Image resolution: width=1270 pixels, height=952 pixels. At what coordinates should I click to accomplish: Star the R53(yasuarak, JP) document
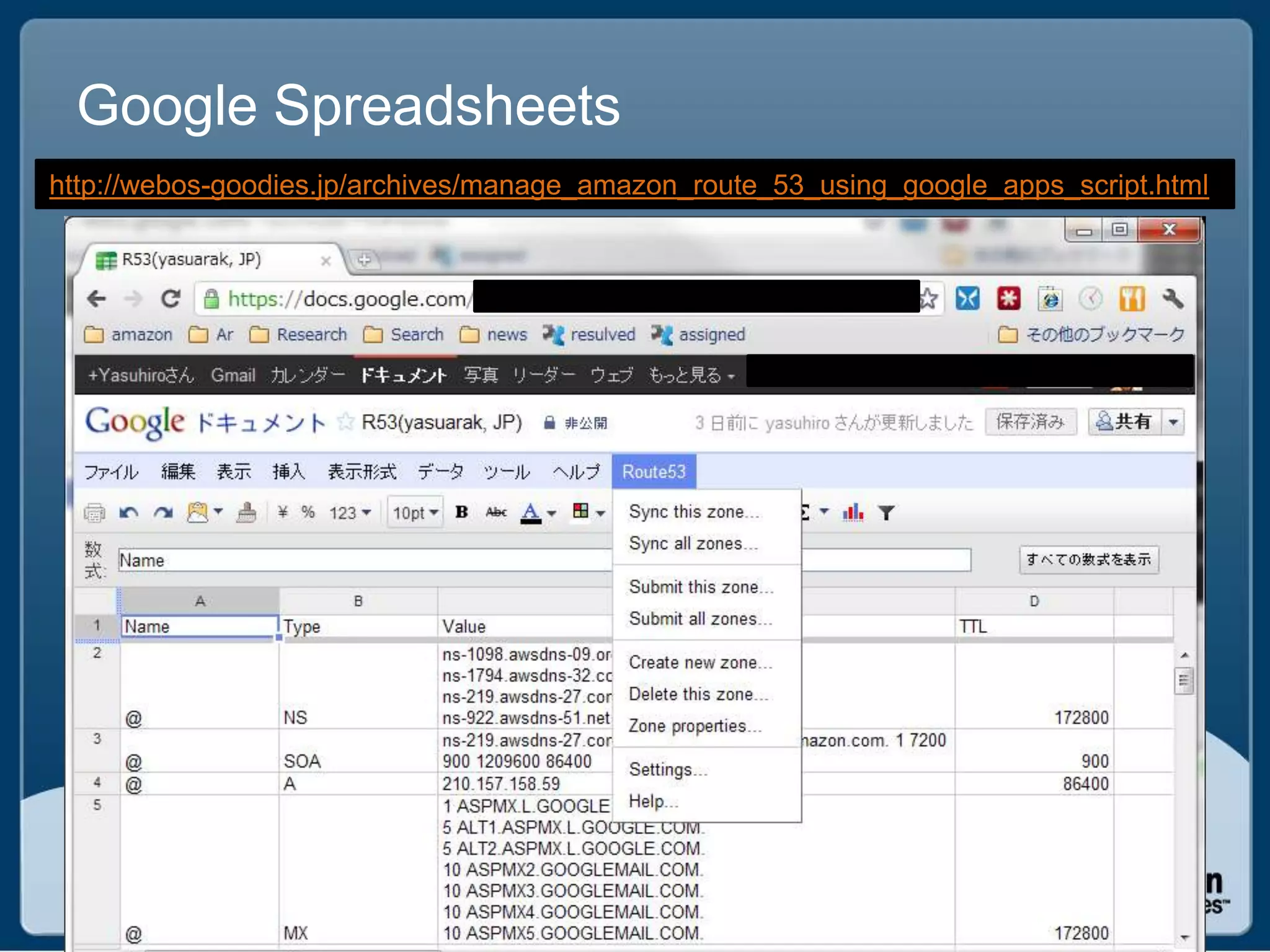[x=345, y=422]
